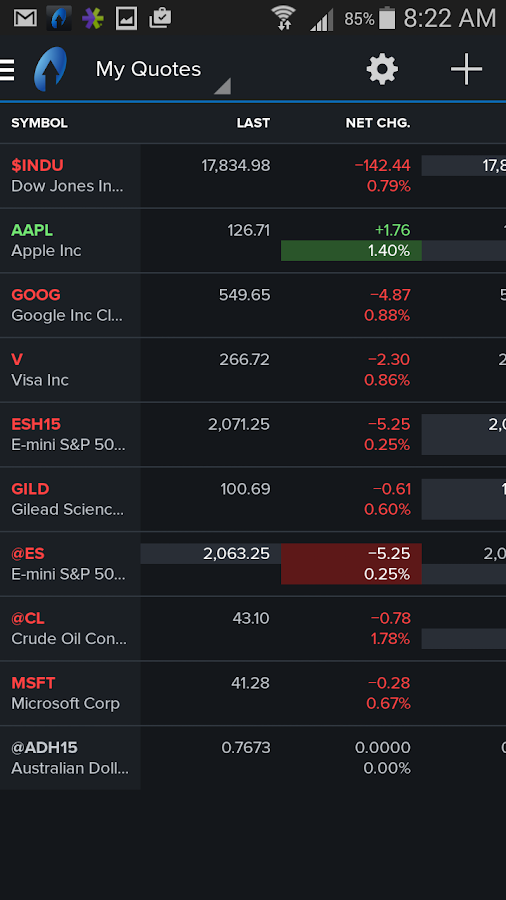Viewport: 506px width, 900px height.
Task: Tap the cellular signal bars icon
Action: point(322,21)
